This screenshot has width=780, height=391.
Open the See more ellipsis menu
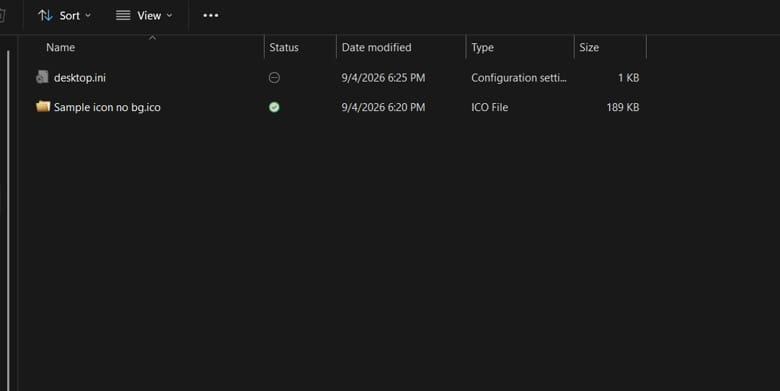tap(210, 15)
